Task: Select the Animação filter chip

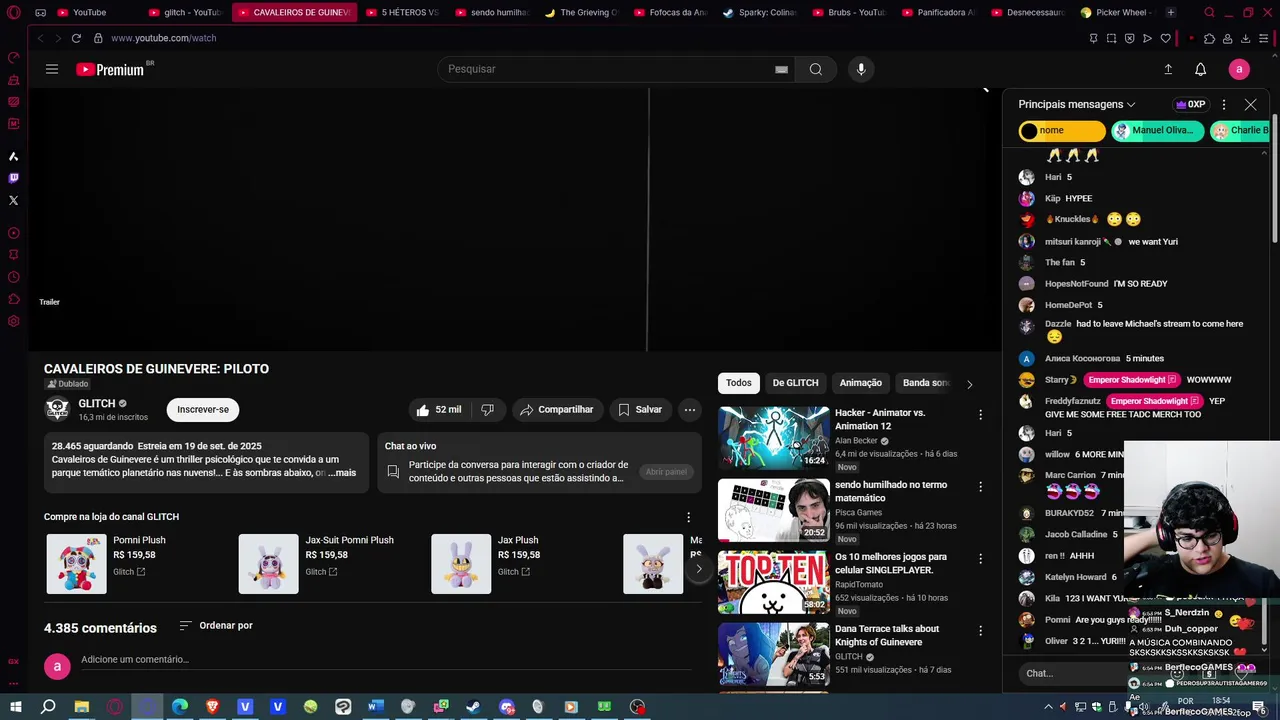Action: [x=861, y=383]
